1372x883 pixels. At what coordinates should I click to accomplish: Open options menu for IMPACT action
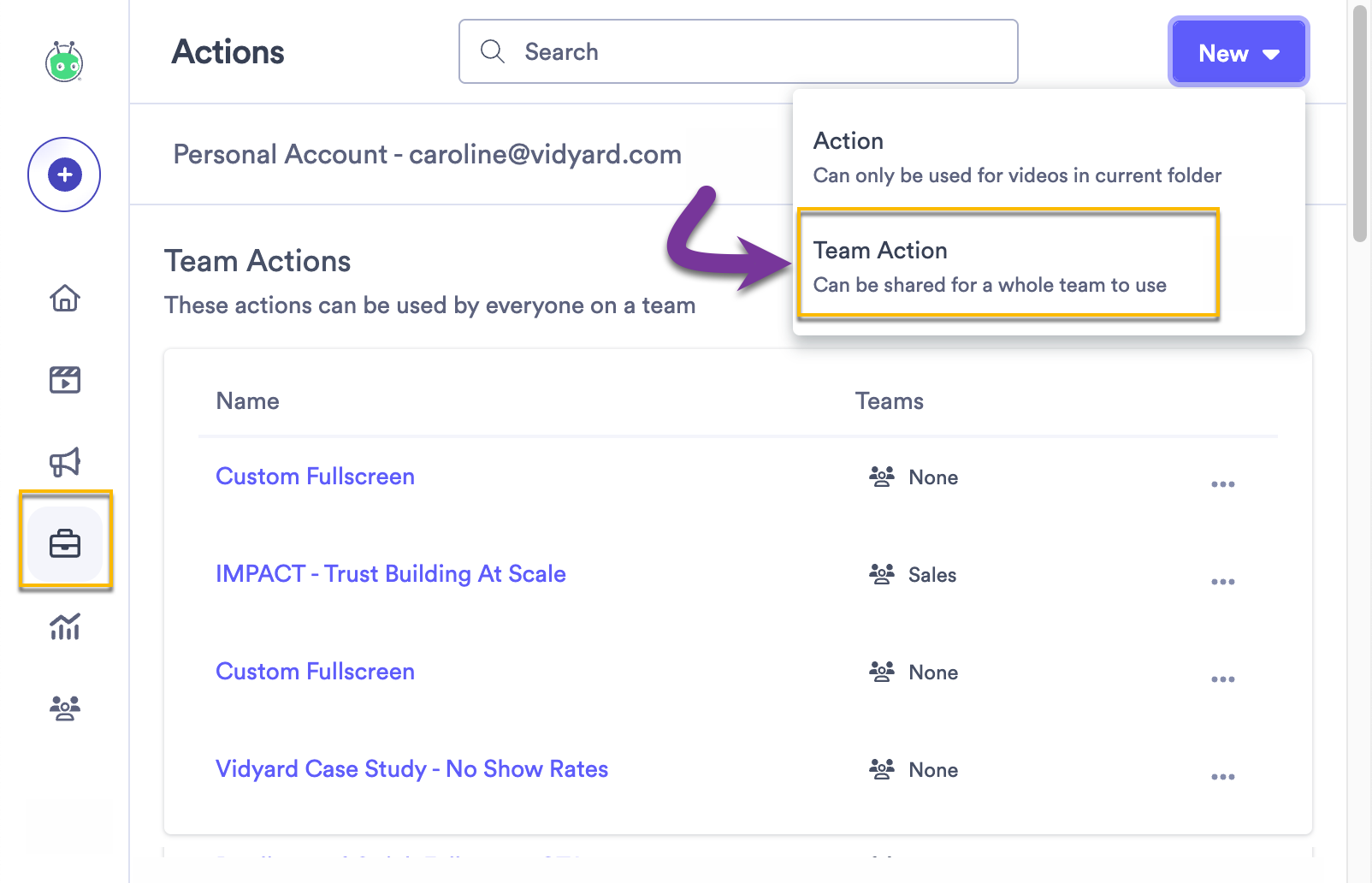[1223, 581]
